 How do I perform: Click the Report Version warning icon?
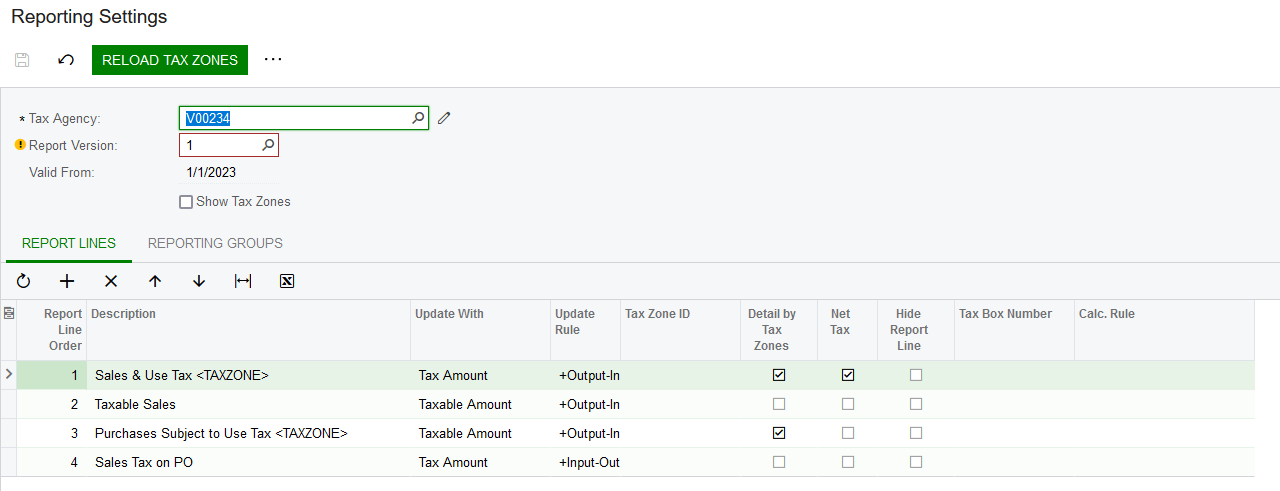20,145
